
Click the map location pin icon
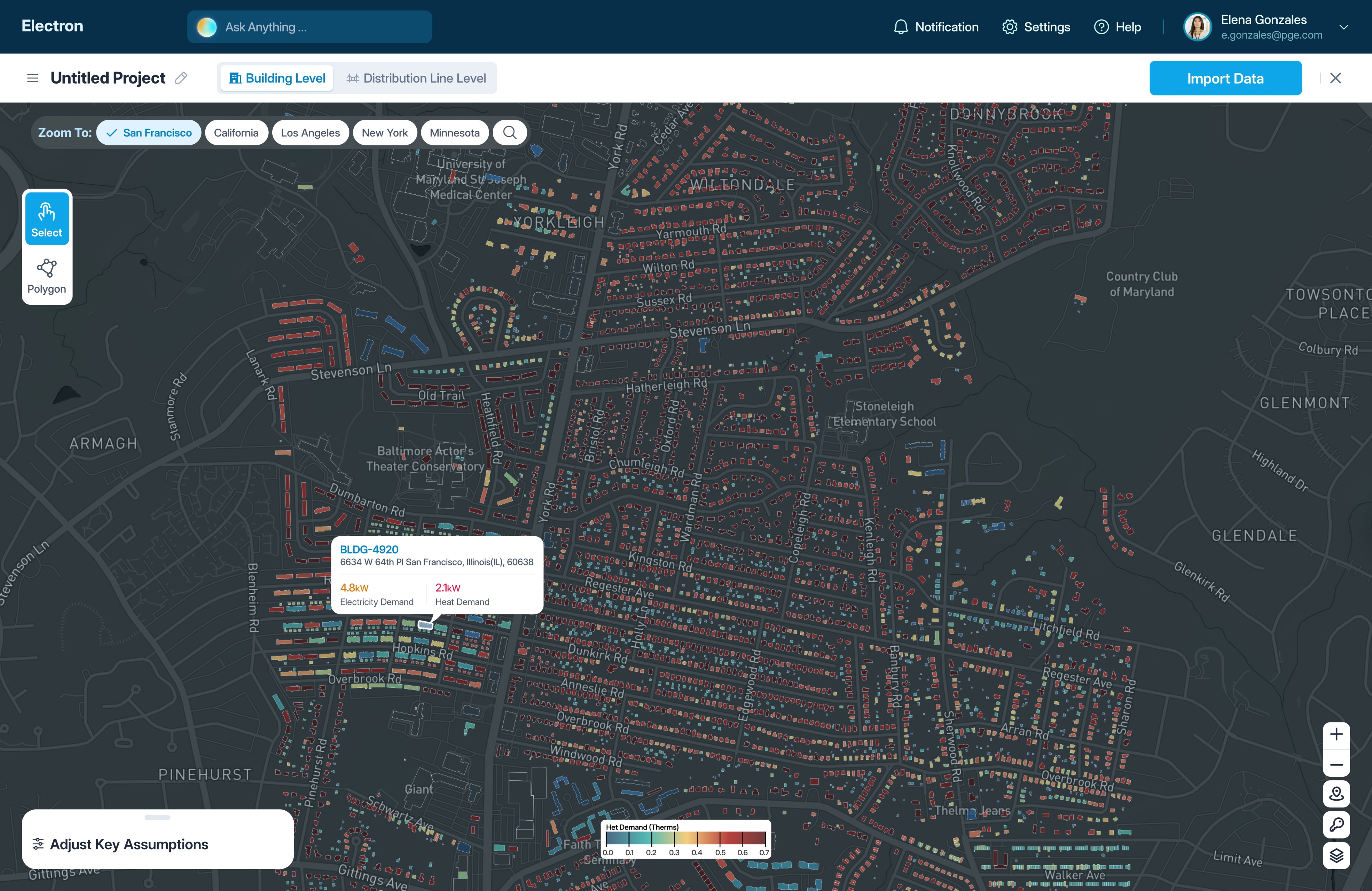1336,794
